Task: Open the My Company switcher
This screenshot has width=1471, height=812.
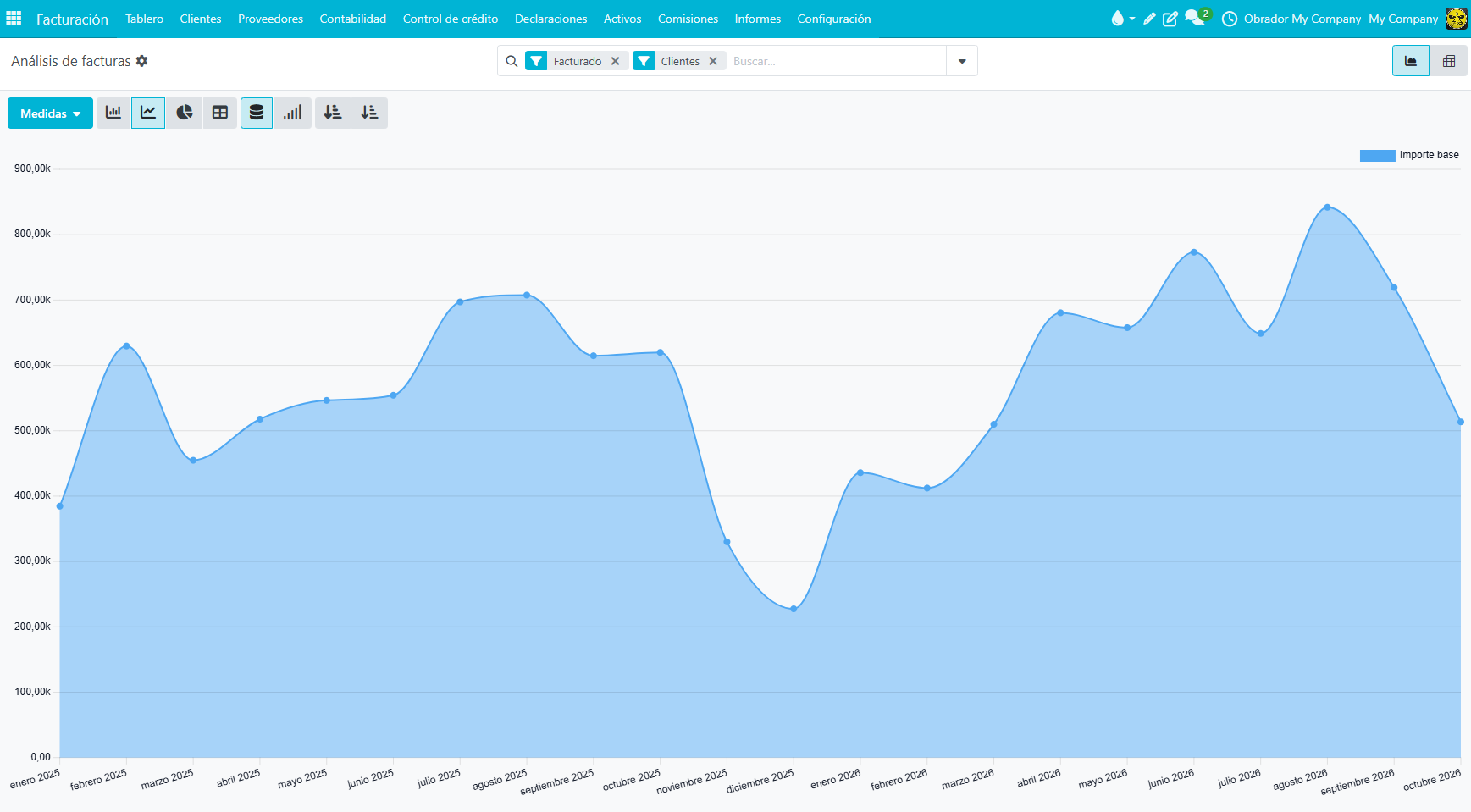Action: click(1403, 19)
